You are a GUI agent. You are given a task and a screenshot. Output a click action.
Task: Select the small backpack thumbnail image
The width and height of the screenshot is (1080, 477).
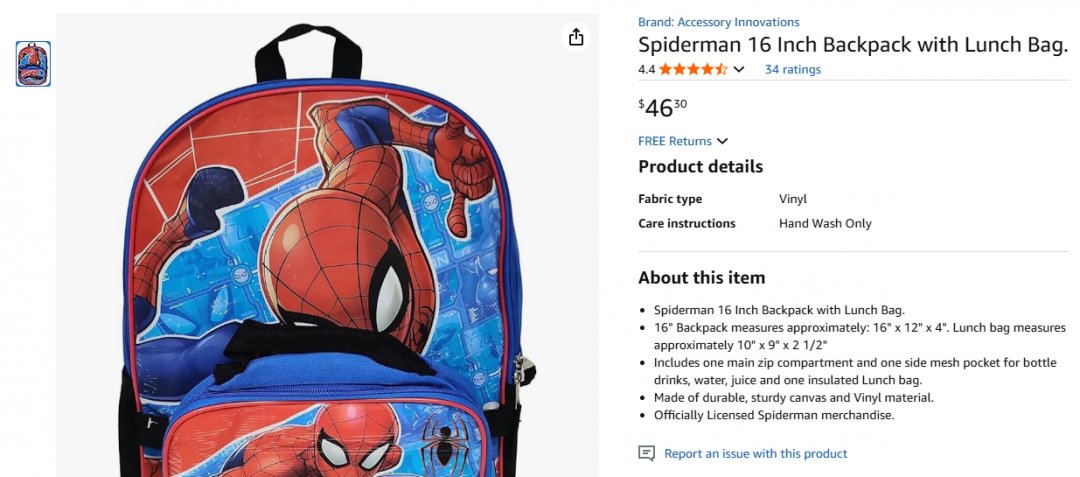33,64
